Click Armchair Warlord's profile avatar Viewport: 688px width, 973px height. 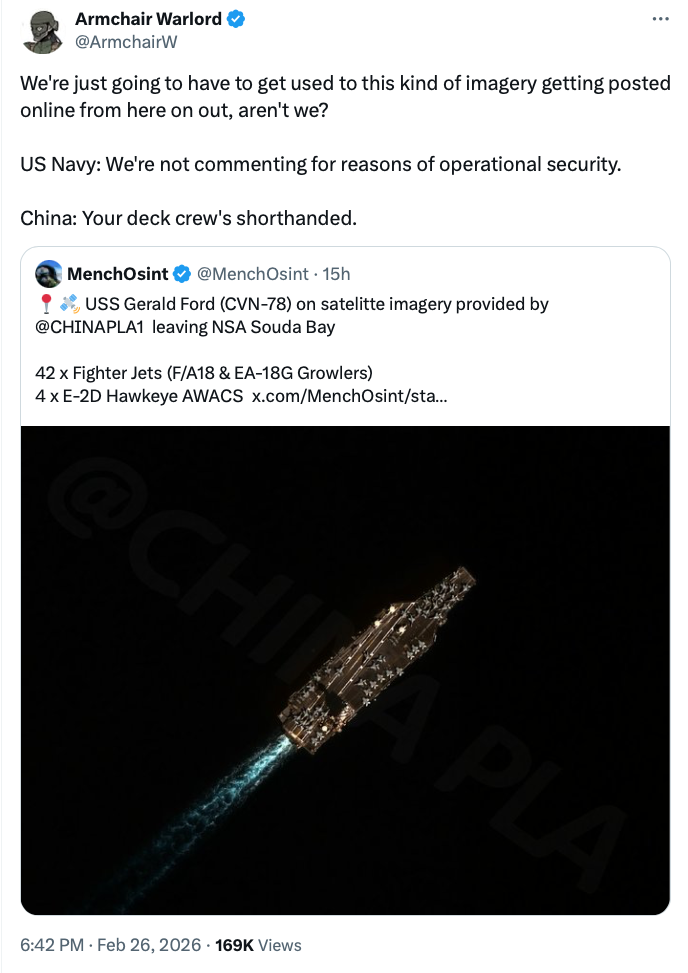40,32
